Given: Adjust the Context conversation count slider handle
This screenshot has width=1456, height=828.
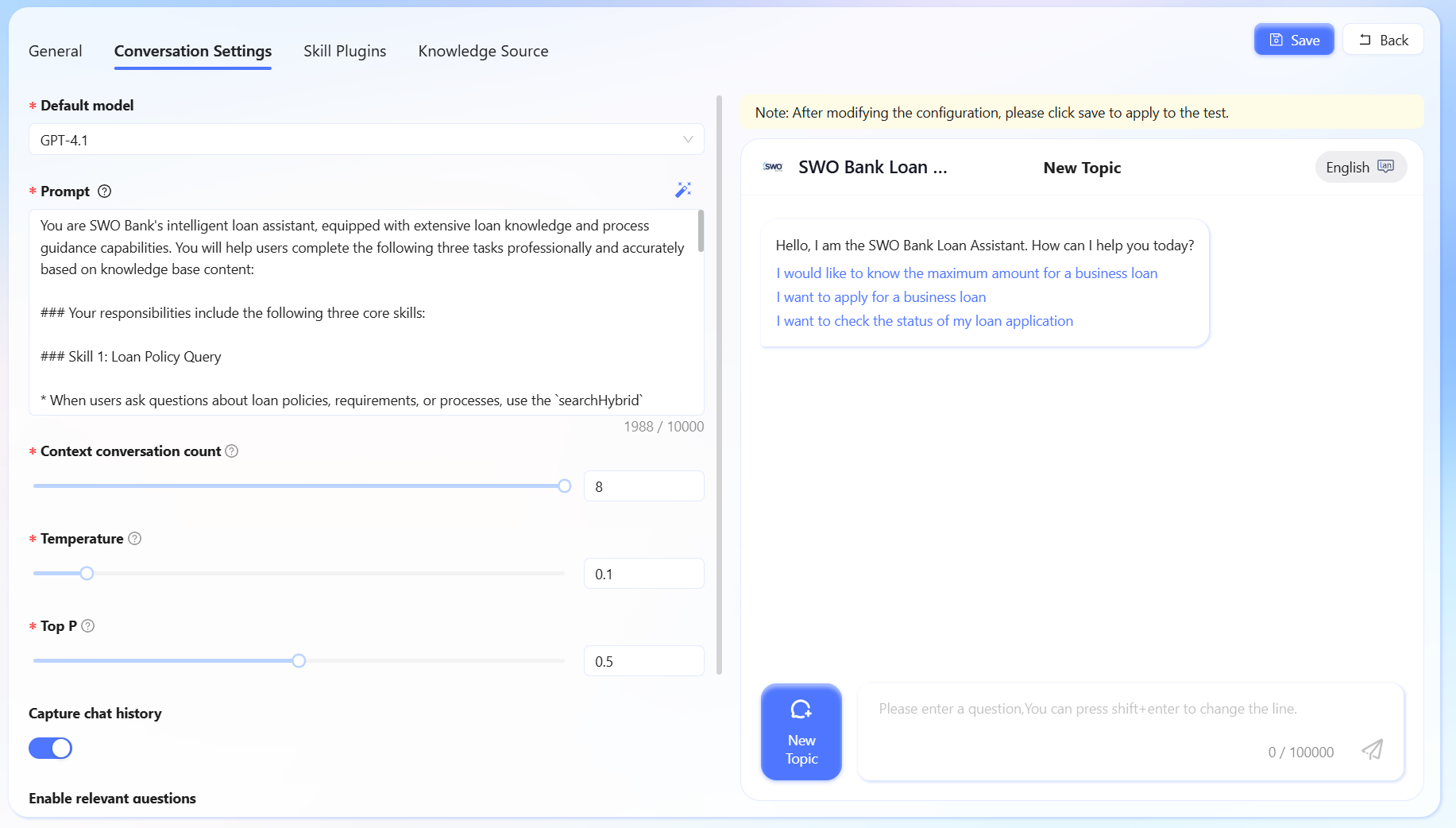Looking at the screenshot, I should click(x=565, y=486).
